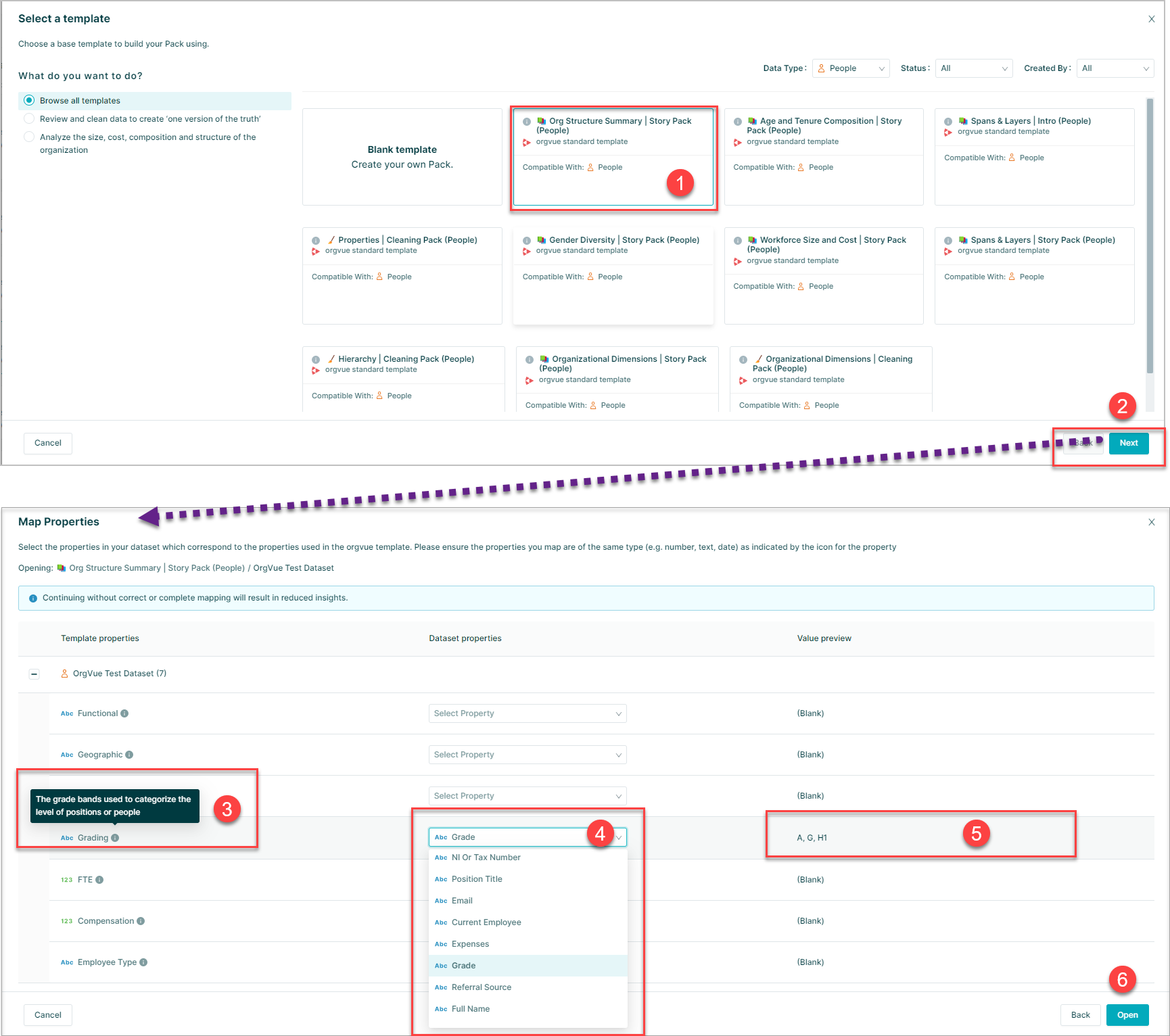Click the orgvue standard template flag icon

528,142
